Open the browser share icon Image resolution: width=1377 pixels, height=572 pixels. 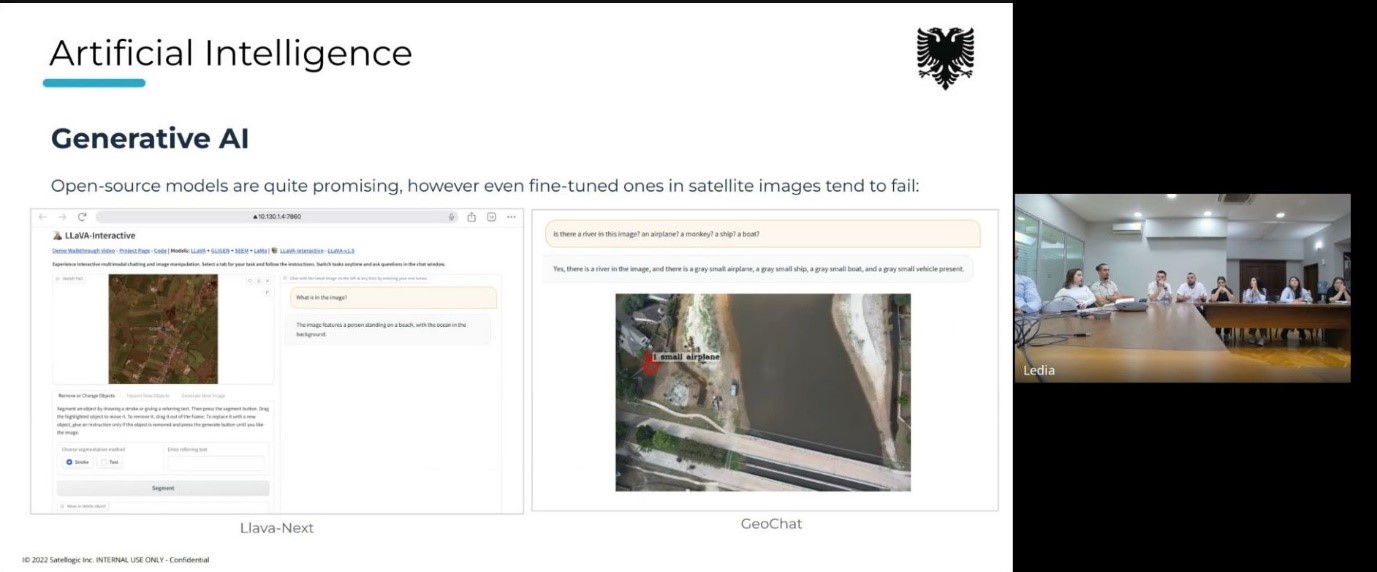coord(471,217)
